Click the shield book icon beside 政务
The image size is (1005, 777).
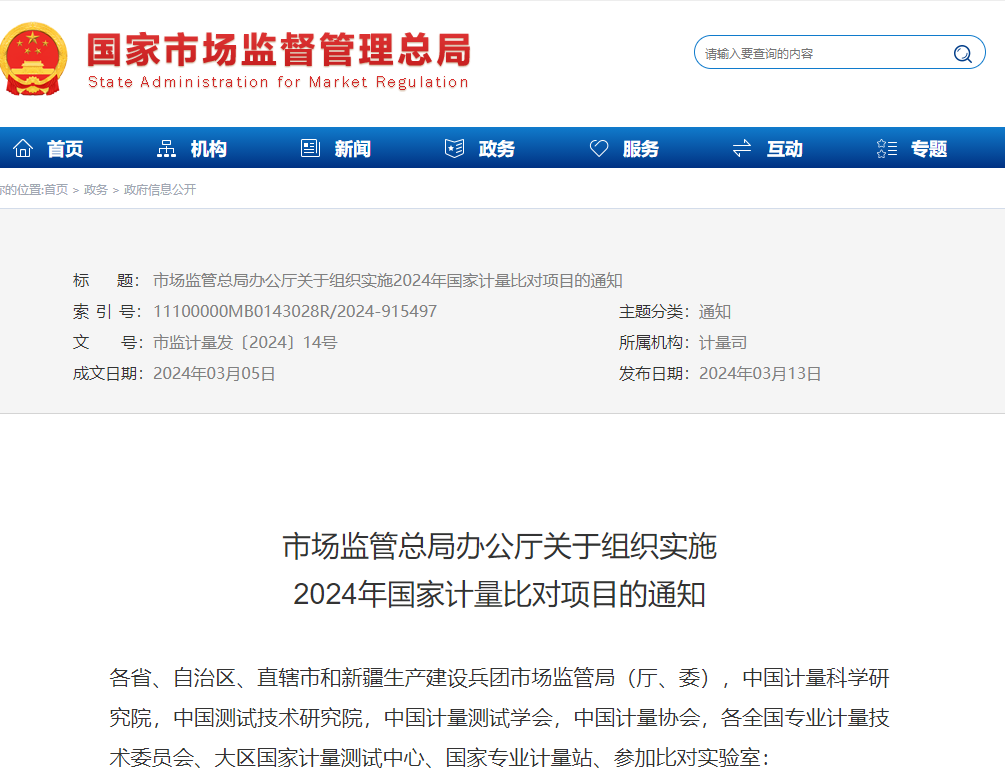pyautogui.click(x=454, y=149)
